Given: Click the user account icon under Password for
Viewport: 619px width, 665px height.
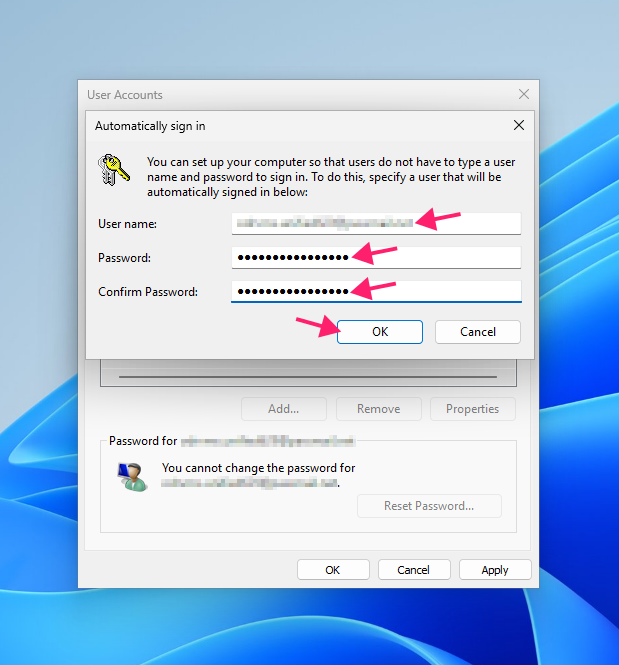Looking at the screenshot, I should click(132, 477).
